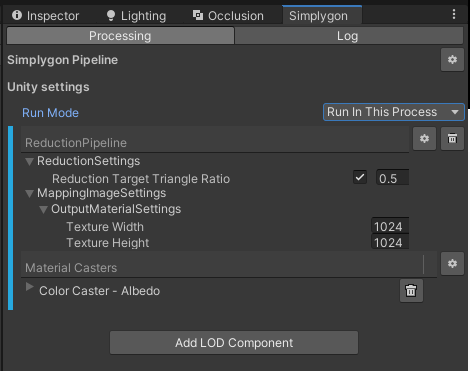Image resolution: width=470 pixels, height=371 pixels.
Task: Collapse the ReductionSettings section
Action: (29, 162)
